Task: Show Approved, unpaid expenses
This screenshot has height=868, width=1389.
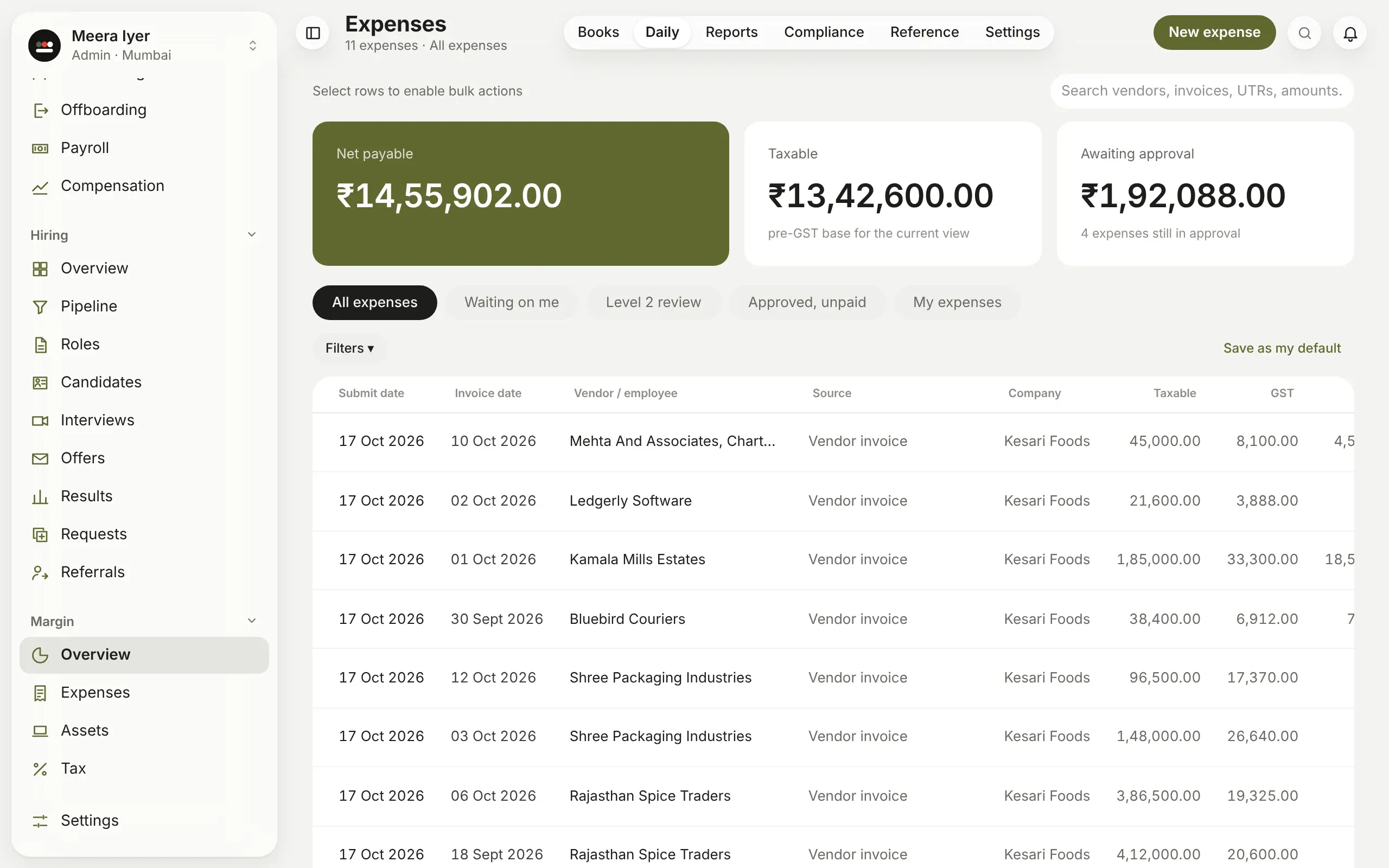Action: pos(807,303)
